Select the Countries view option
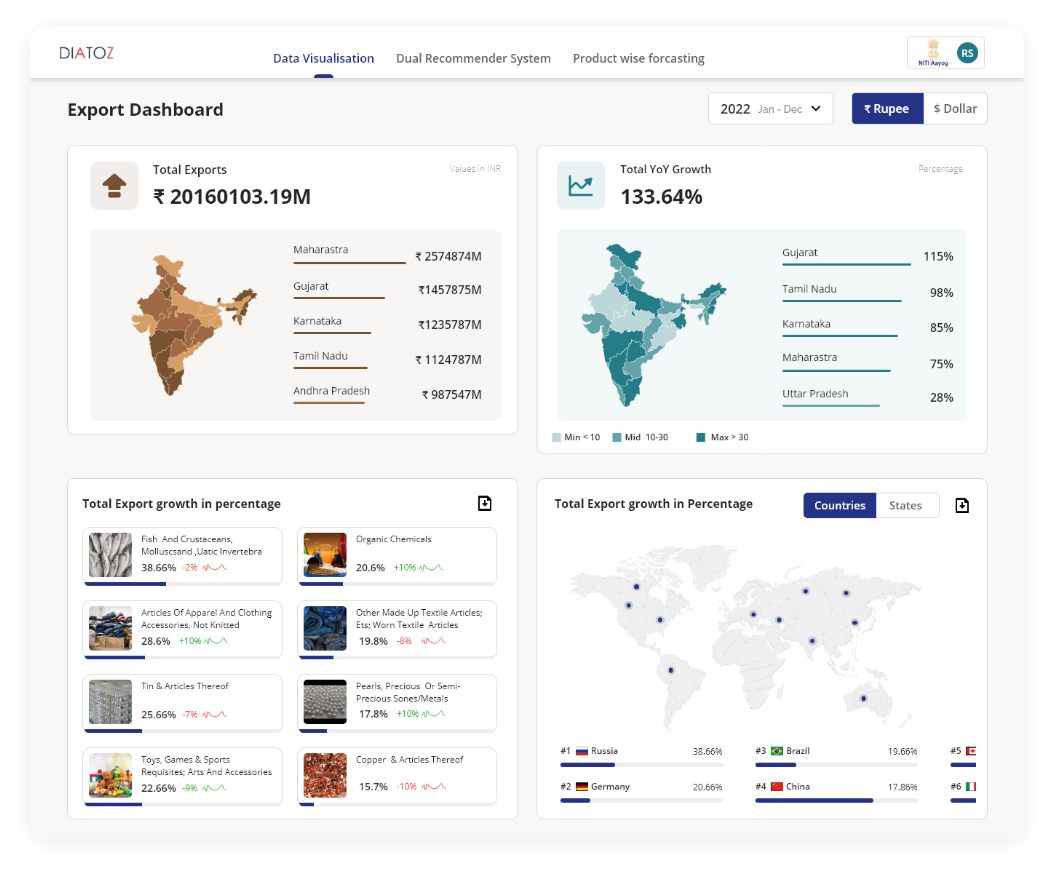Viewport: 1054px width, 872px height. point(839,506)
